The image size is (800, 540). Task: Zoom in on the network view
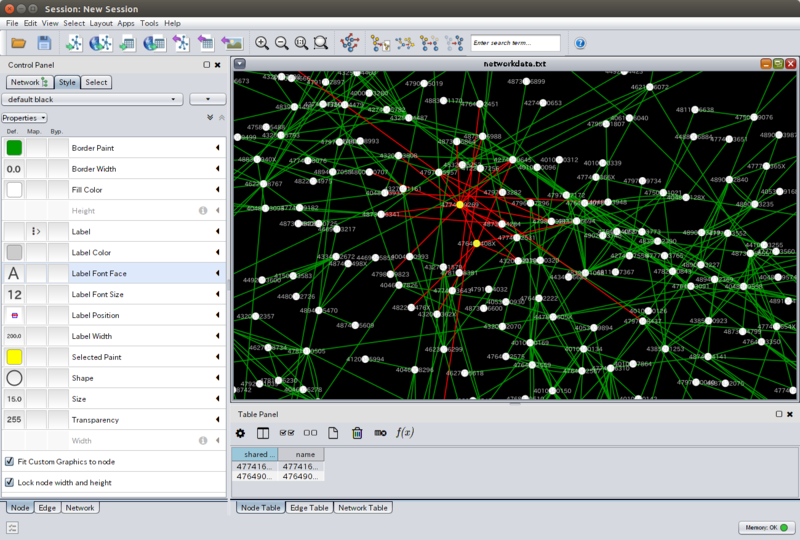coord(262,43)
